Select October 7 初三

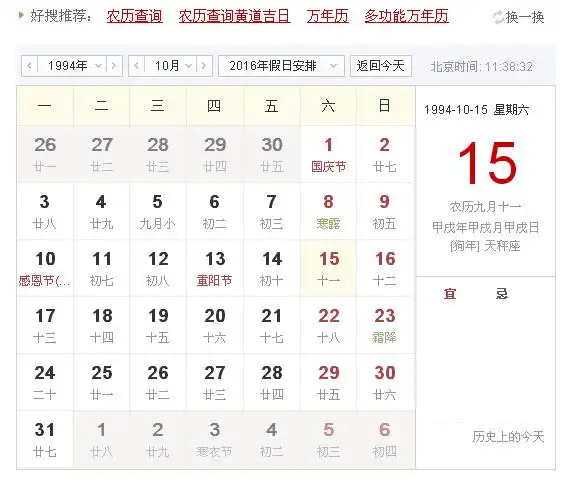point(272,212)
